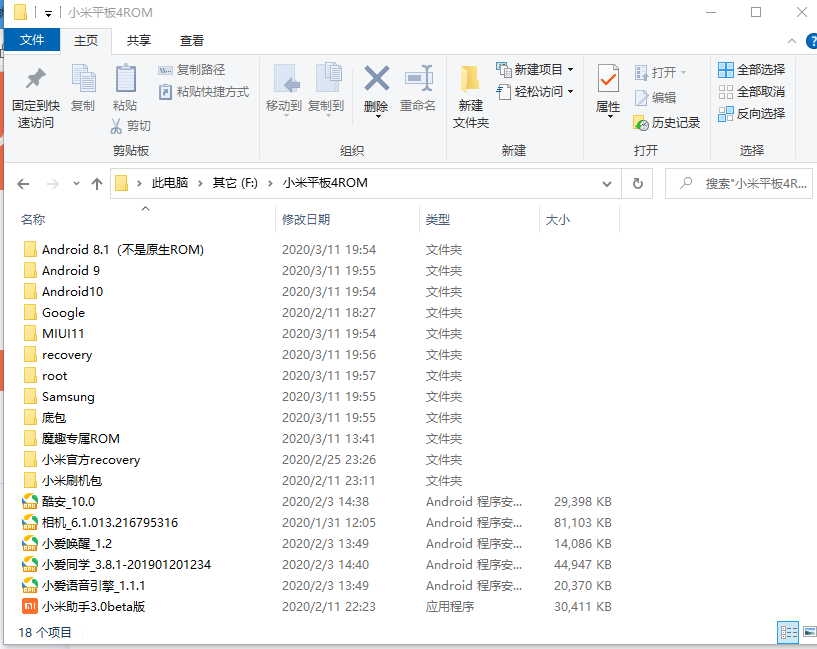Sort by Type (类型) column header
817x649 pixels.
click(x=437, y=220)
